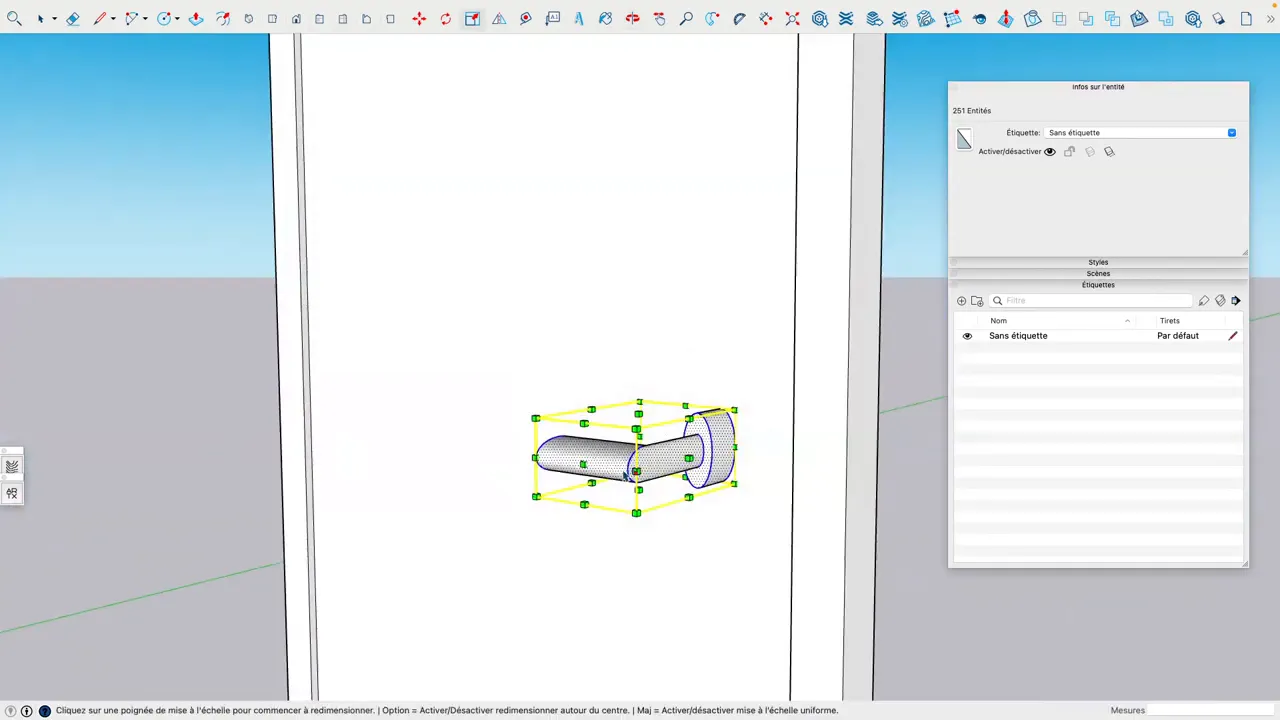Hide the Sans étiquette tag visibility

tap(966, 335)
